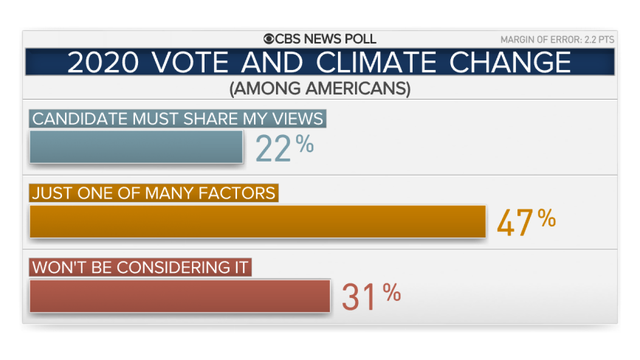This screenshot has height=360, width=640.
Task: Click the red 31 percent bar
Action: tap(180, 296)
